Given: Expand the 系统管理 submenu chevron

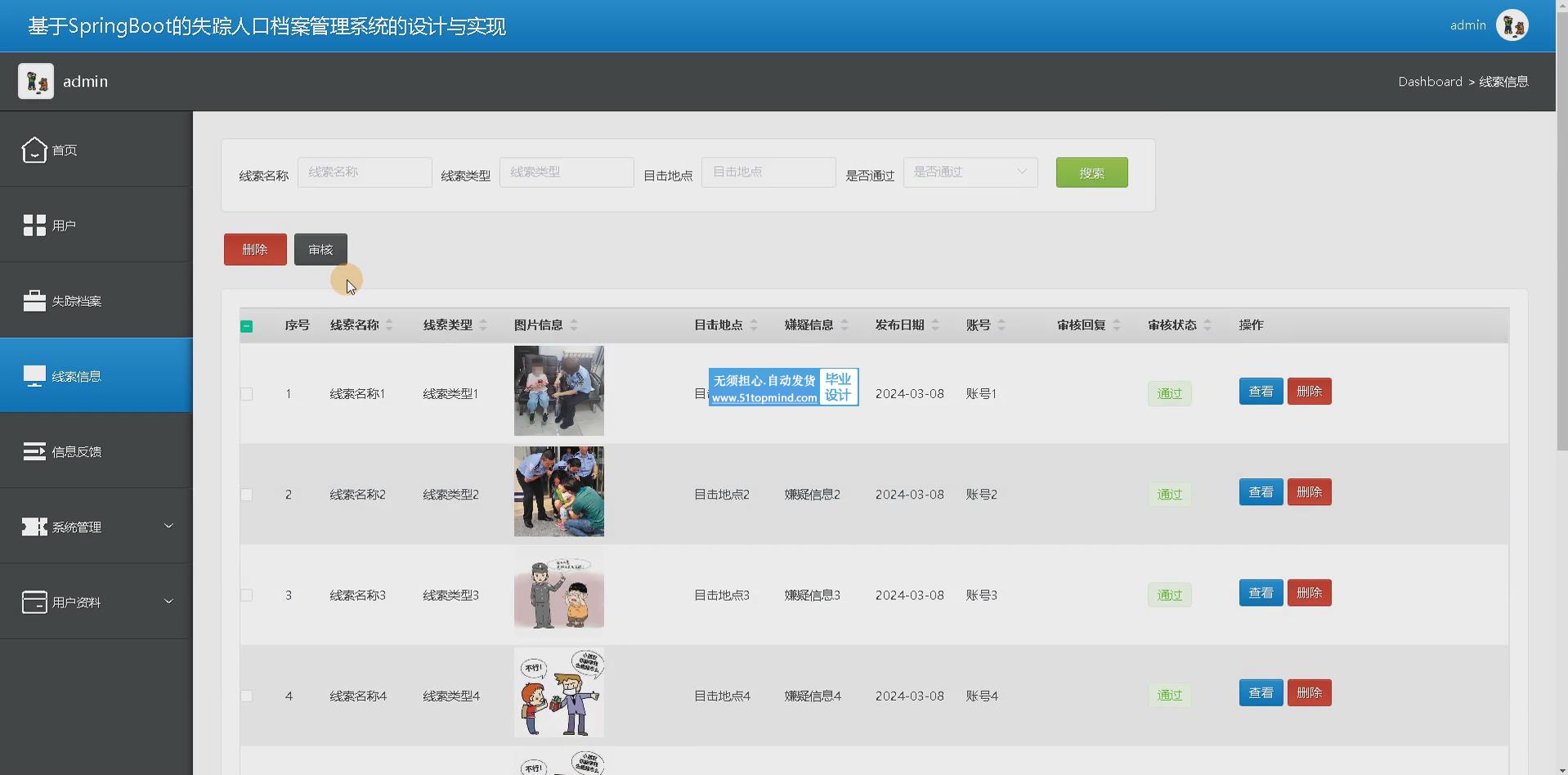Looking at the screenshot, I should tap(169, 526).
